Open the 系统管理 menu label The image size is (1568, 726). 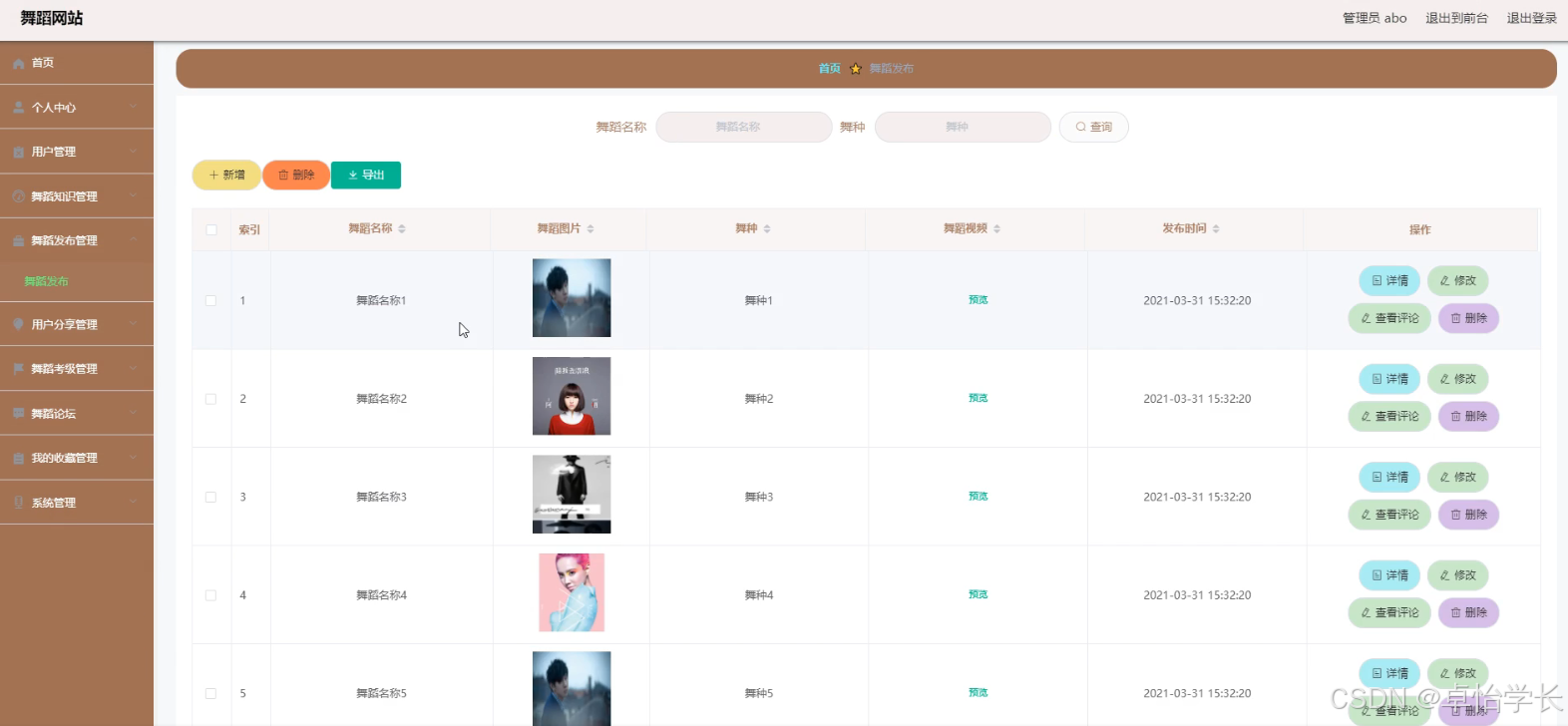point(54,503)
